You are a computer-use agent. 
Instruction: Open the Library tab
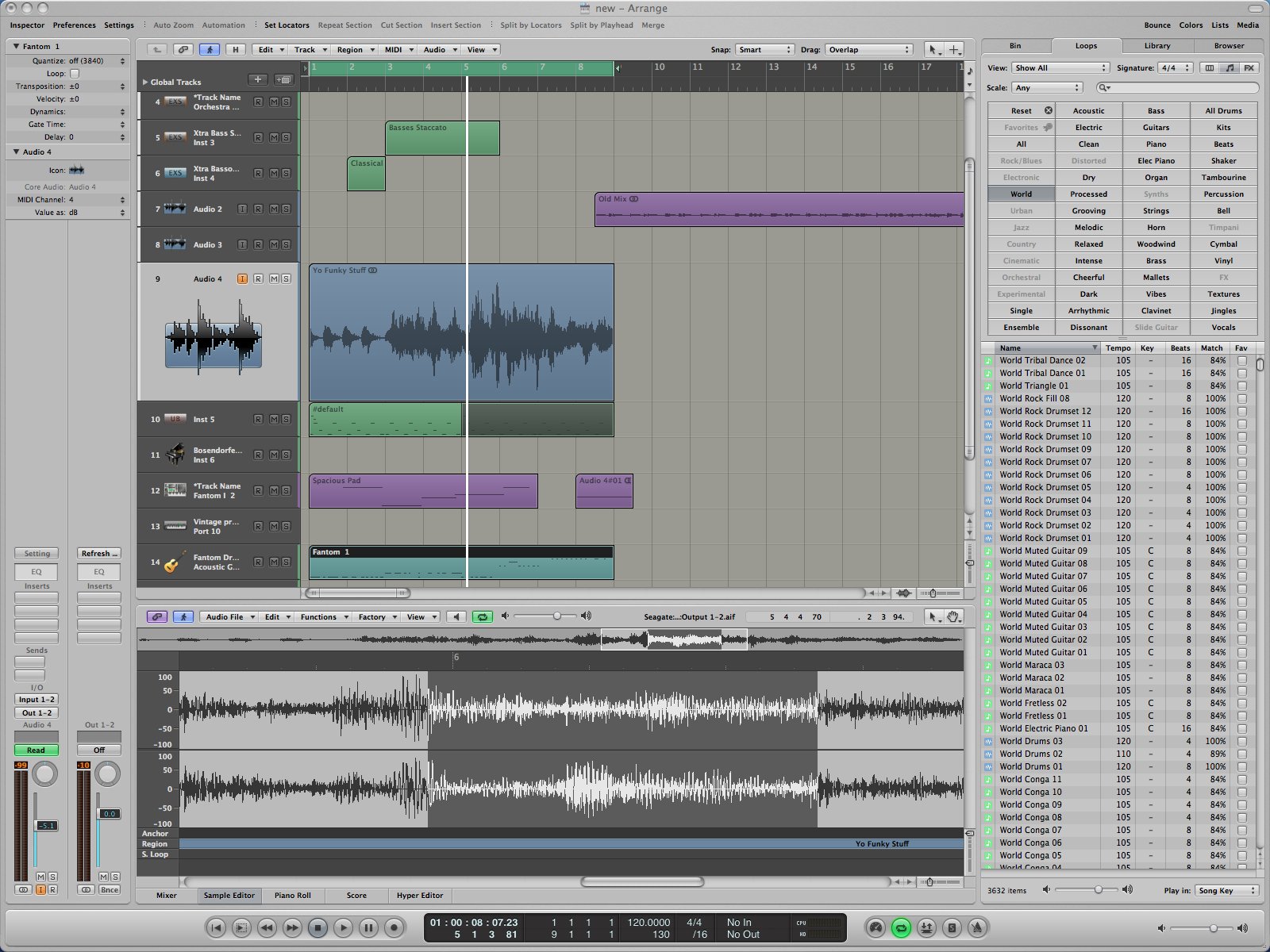[x=1156, y=46]
